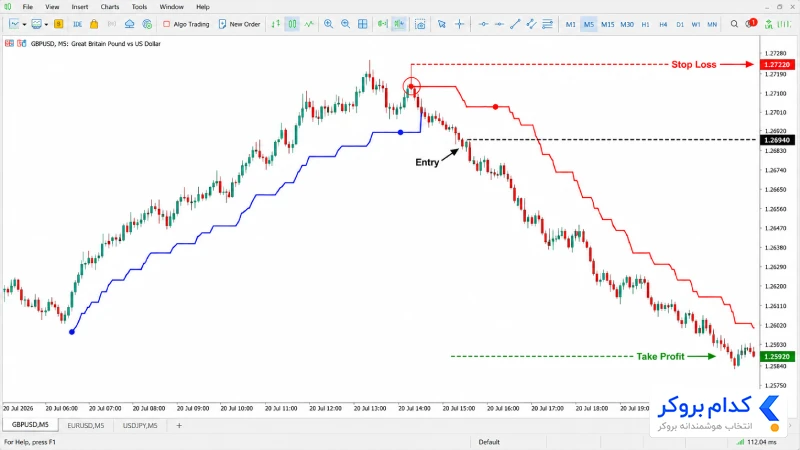This screenshot has height=450, width=800.
Task: Click the black 1.26940 price label
Action: click(777, 140)
